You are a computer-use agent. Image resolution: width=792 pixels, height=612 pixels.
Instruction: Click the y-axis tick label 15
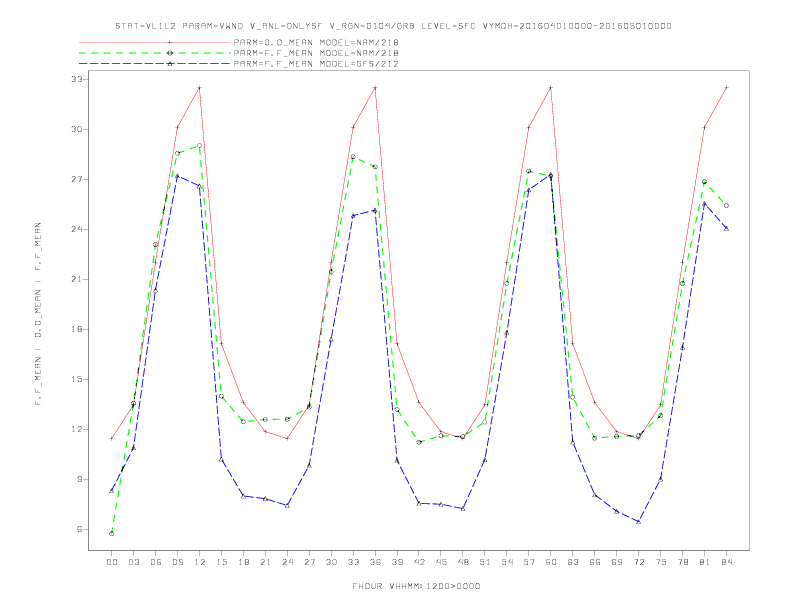(x=76, y=379)
